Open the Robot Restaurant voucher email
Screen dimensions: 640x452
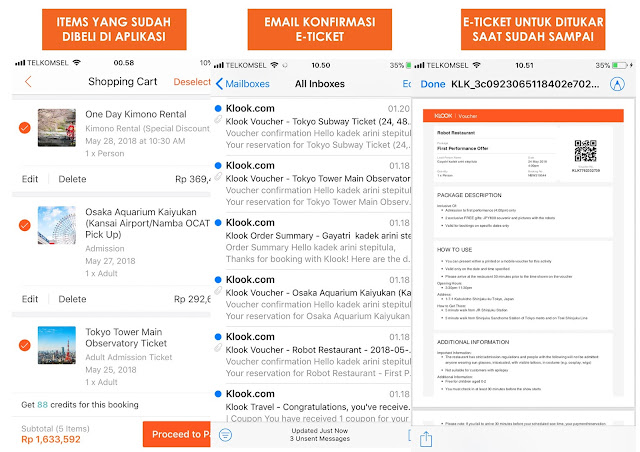tap(313, 355)
